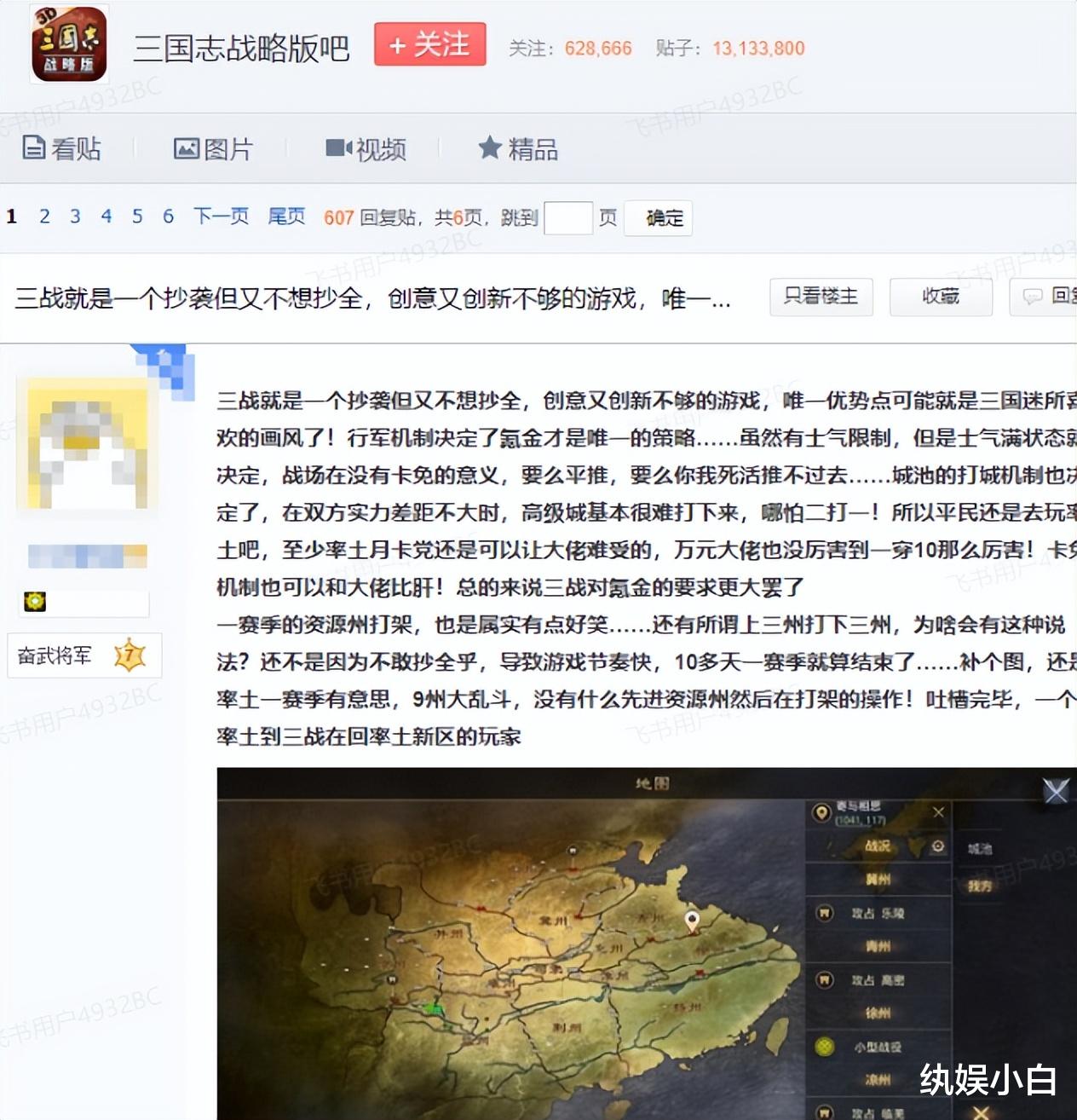Viewport: 1077px width, 1120px height.
Task: Click the red 关注 follow button
Action: (x=430, y=44)
